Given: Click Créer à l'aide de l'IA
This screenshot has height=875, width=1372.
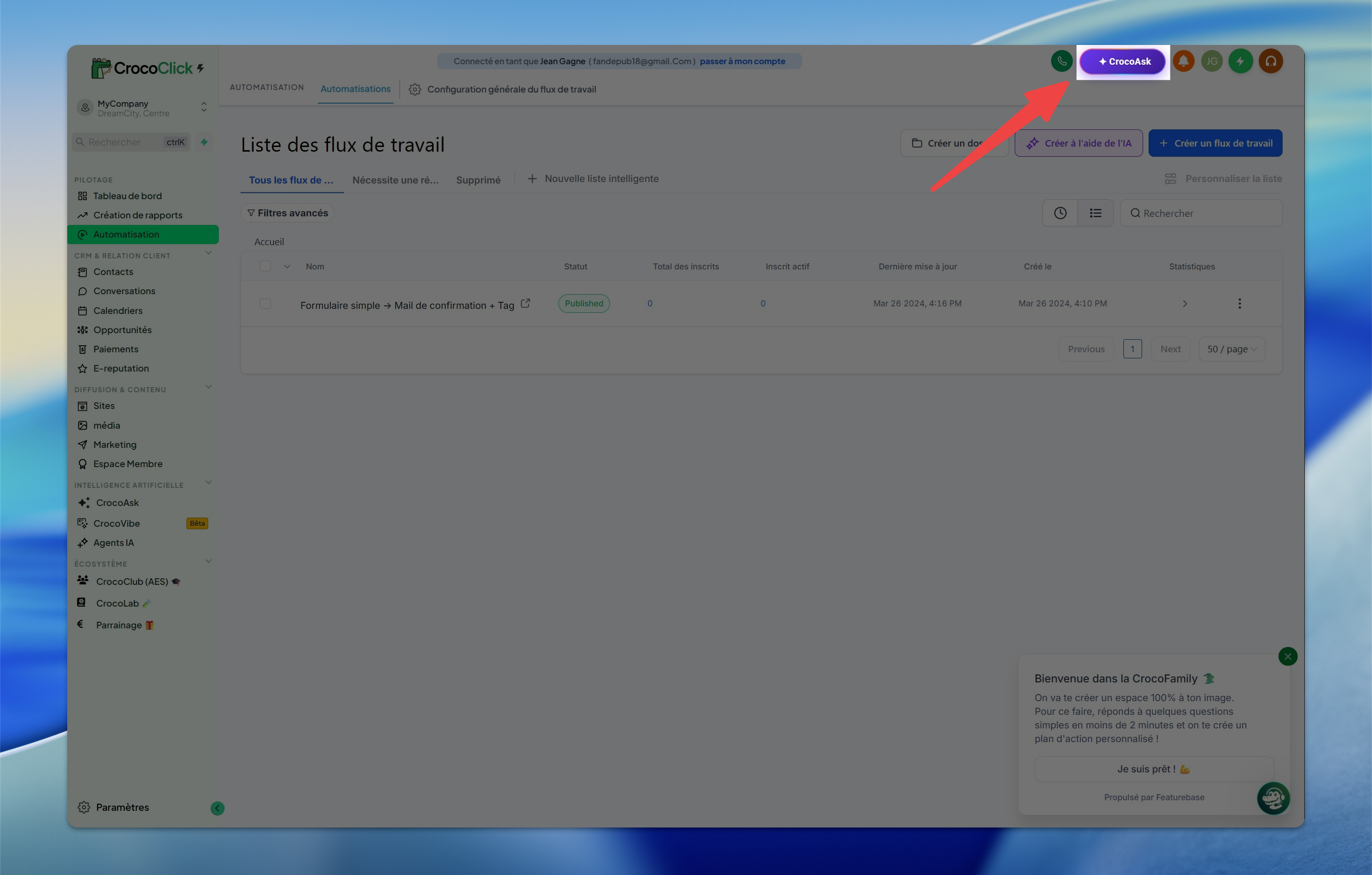Looking at the screenshot, I should pyautogui.click(x=1078, y=143).
